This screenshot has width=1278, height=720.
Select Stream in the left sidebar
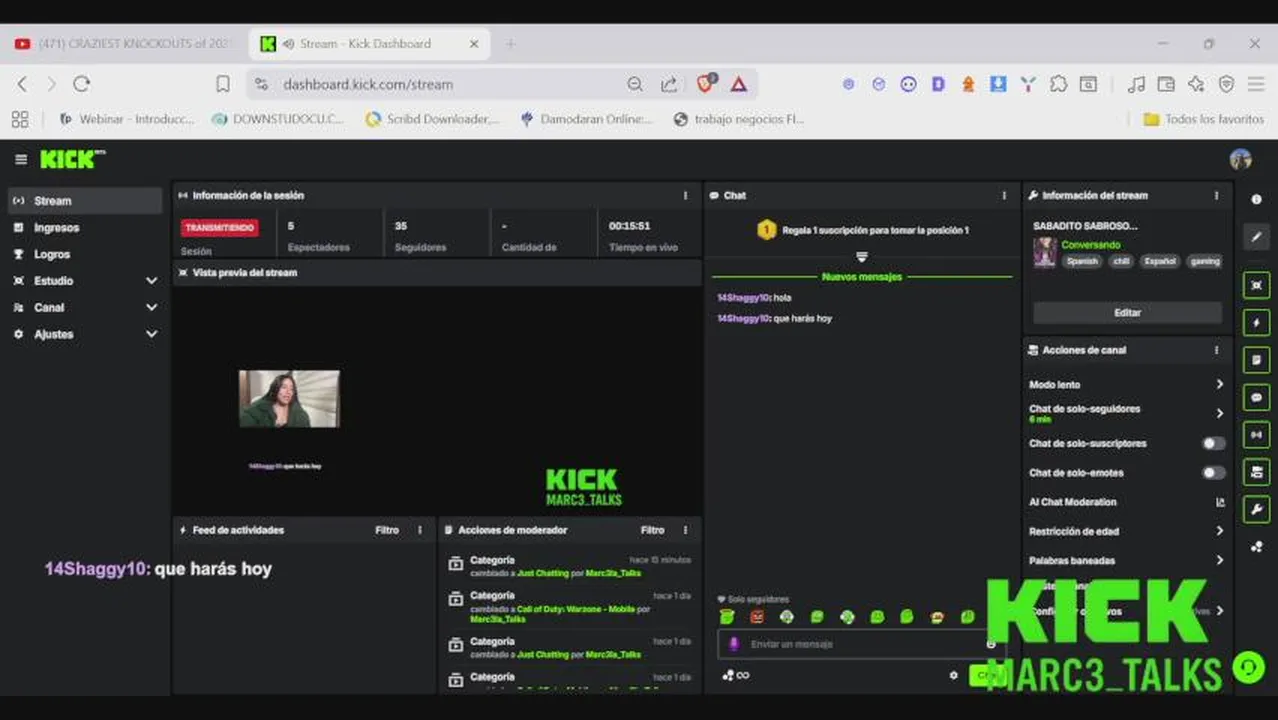click(x=84, y=201)
